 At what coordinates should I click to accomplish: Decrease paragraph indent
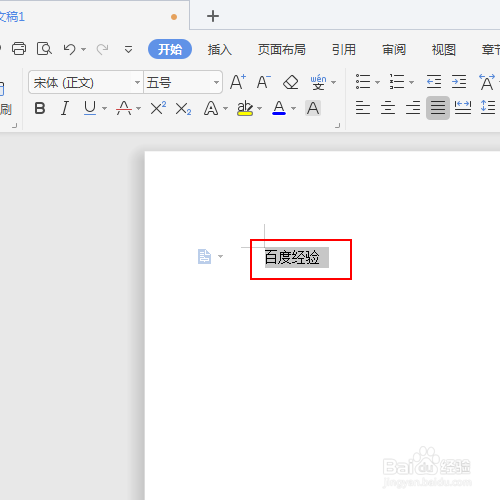434,82
